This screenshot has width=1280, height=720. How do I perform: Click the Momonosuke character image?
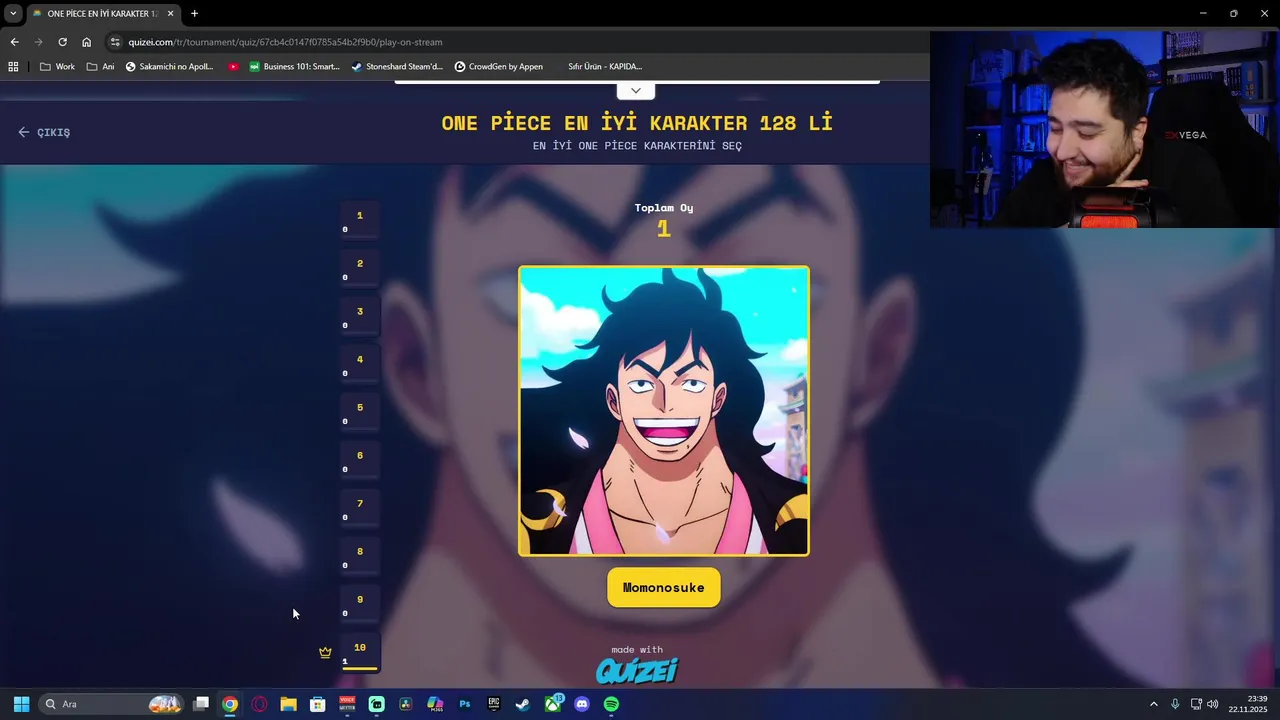[x=664, y=411]
